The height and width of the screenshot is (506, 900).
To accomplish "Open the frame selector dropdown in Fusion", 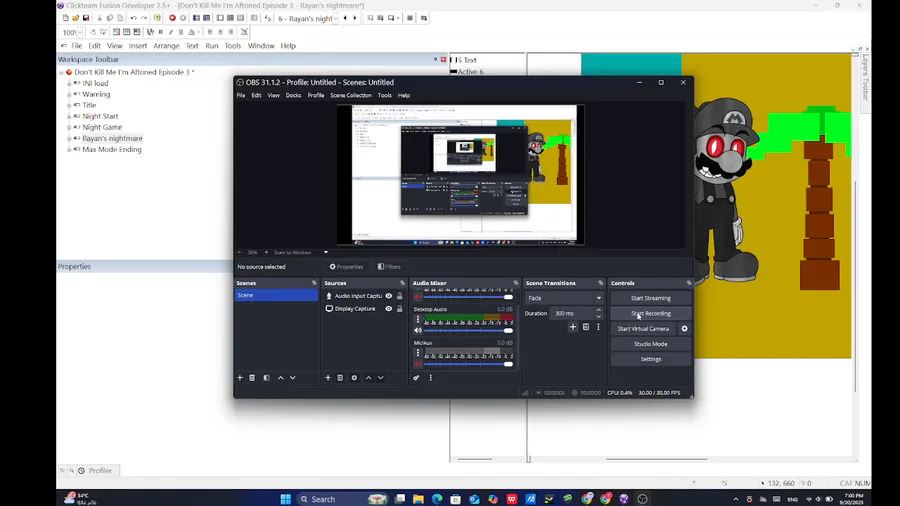I will (x=336, y=18).
